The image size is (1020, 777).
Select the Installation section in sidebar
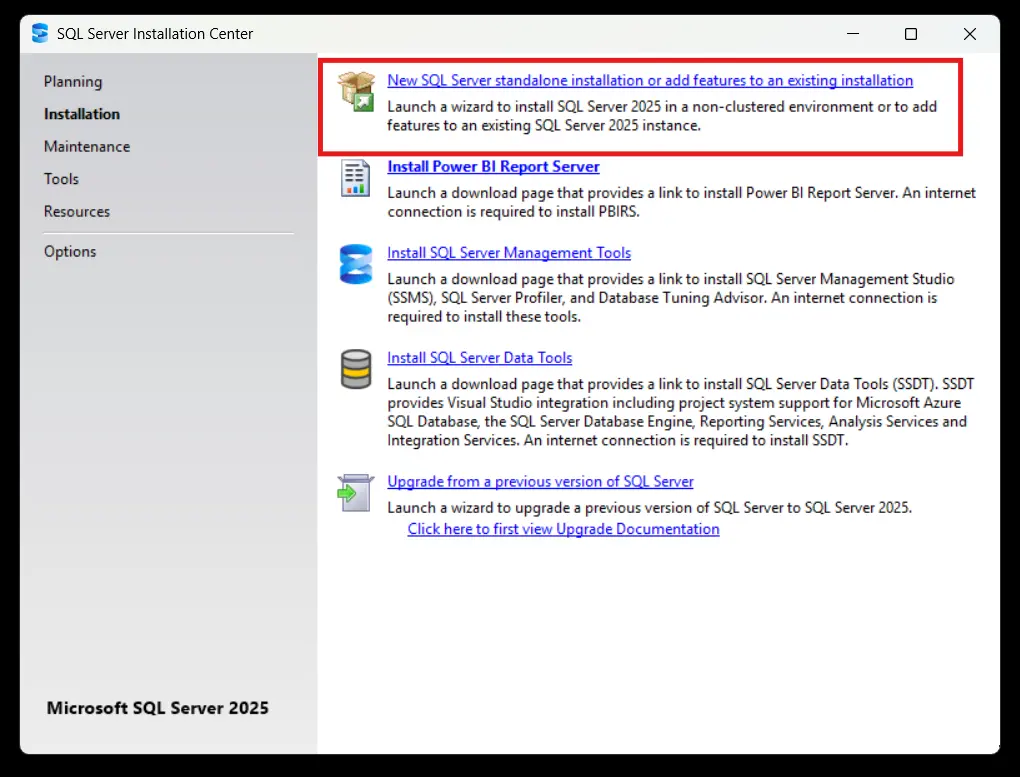click(82, 114)
